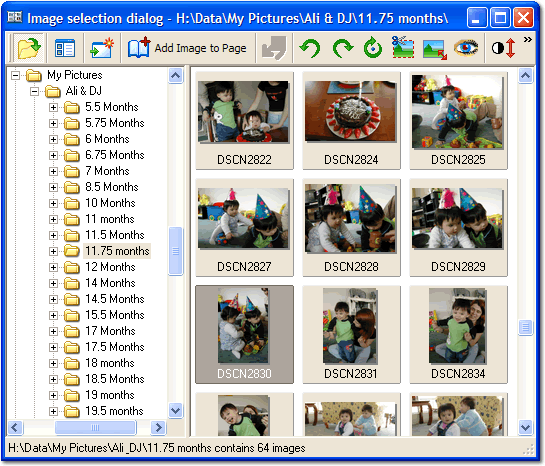Expand the 6 Months folder
Image resolution: width=545 pixels, height=466 pixels.
(x=53, y=139)
